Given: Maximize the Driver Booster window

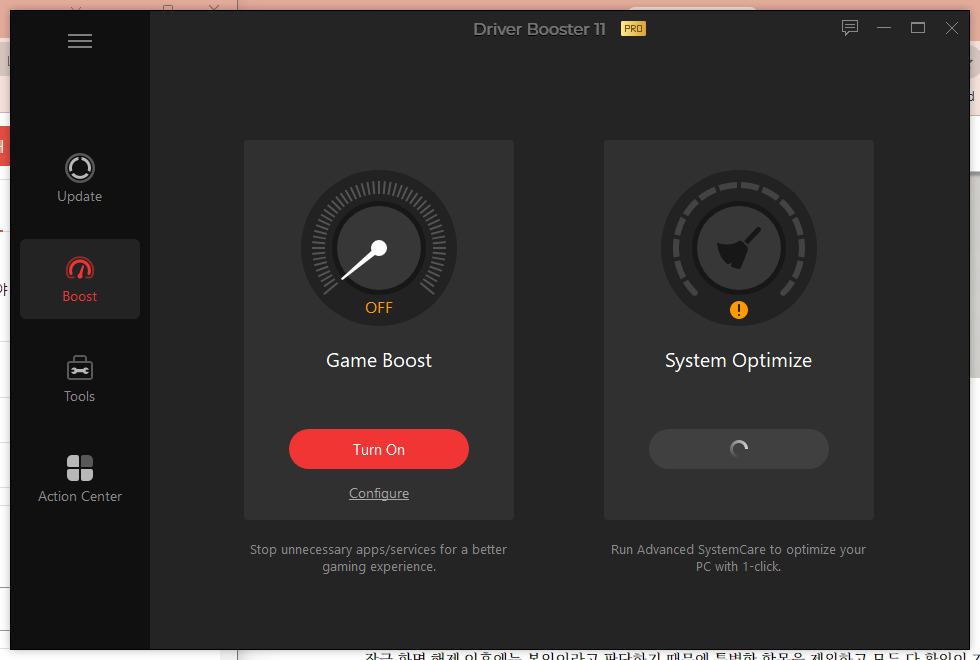Looking at the screenshot, I should pyautogui.click(x=918, y=28).
